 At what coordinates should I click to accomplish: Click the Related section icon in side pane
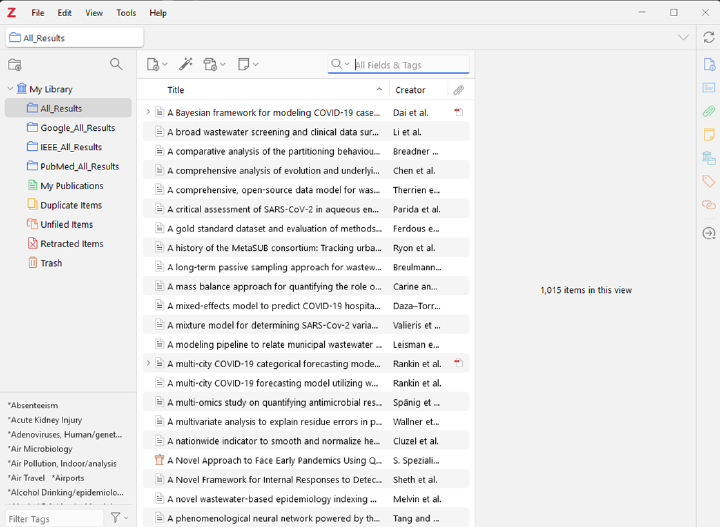[708, 205]
